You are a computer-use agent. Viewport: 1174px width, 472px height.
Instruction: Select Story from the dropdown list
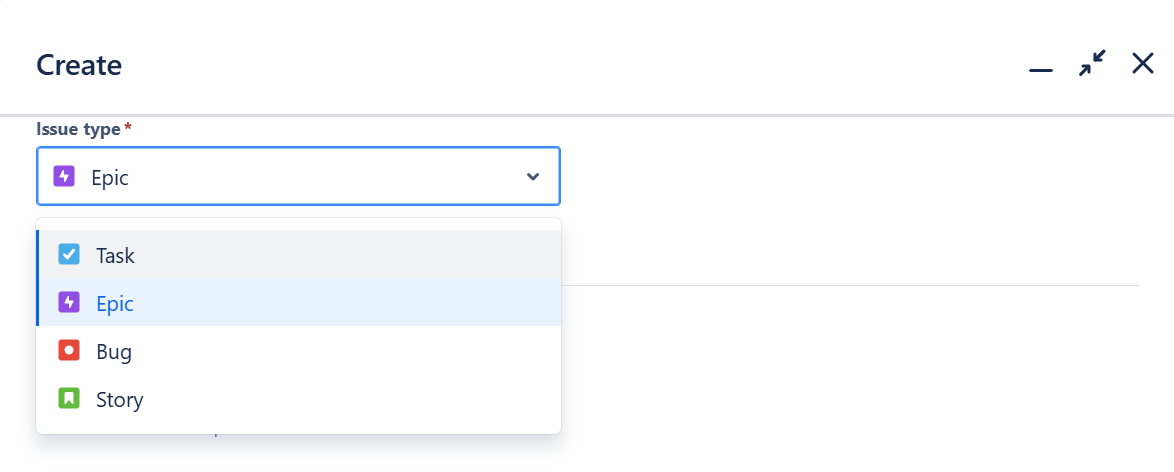(299, 399)
